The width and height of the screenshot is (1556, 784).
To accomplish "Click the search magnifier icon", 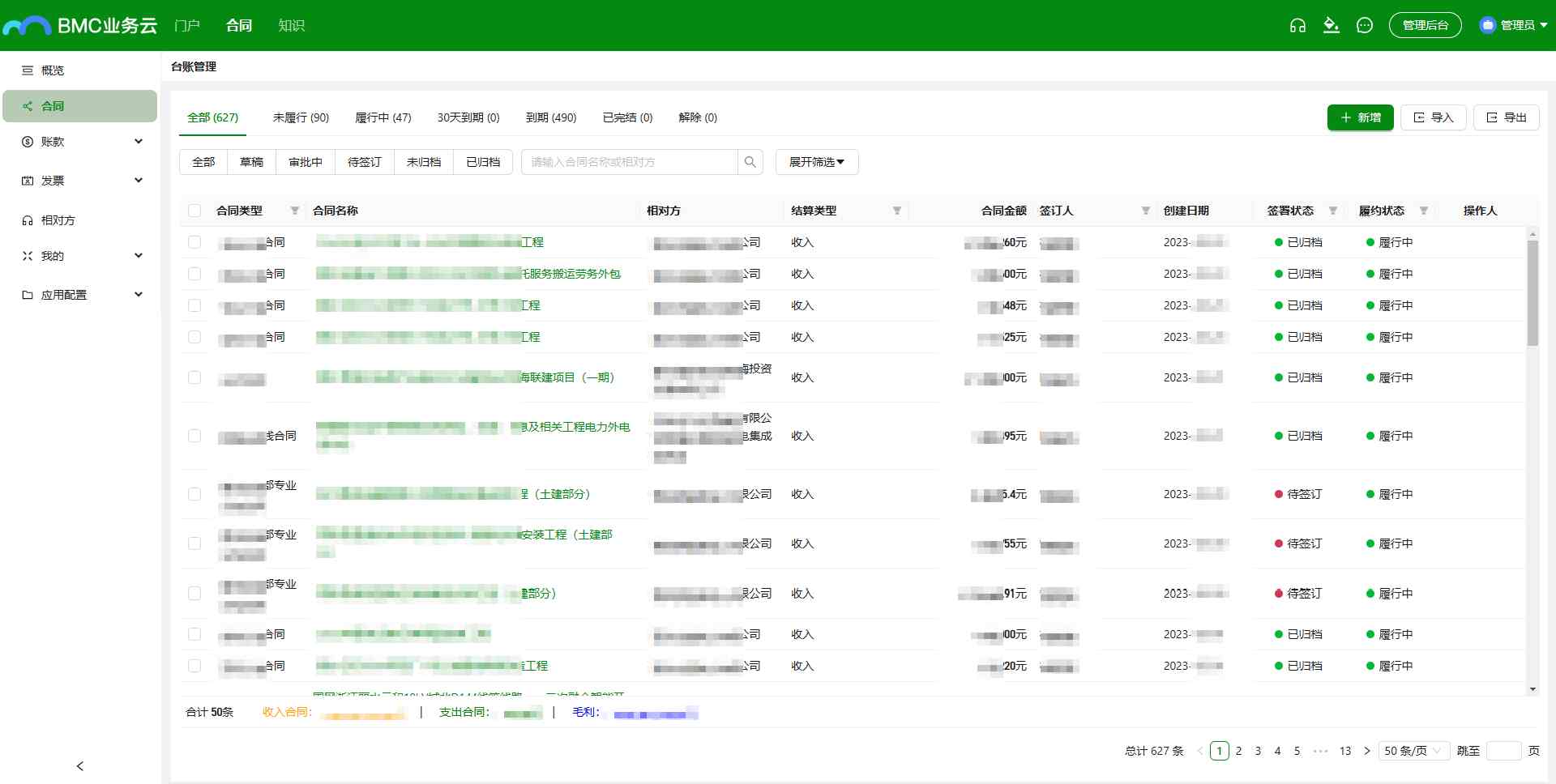I will pos(750,162).
